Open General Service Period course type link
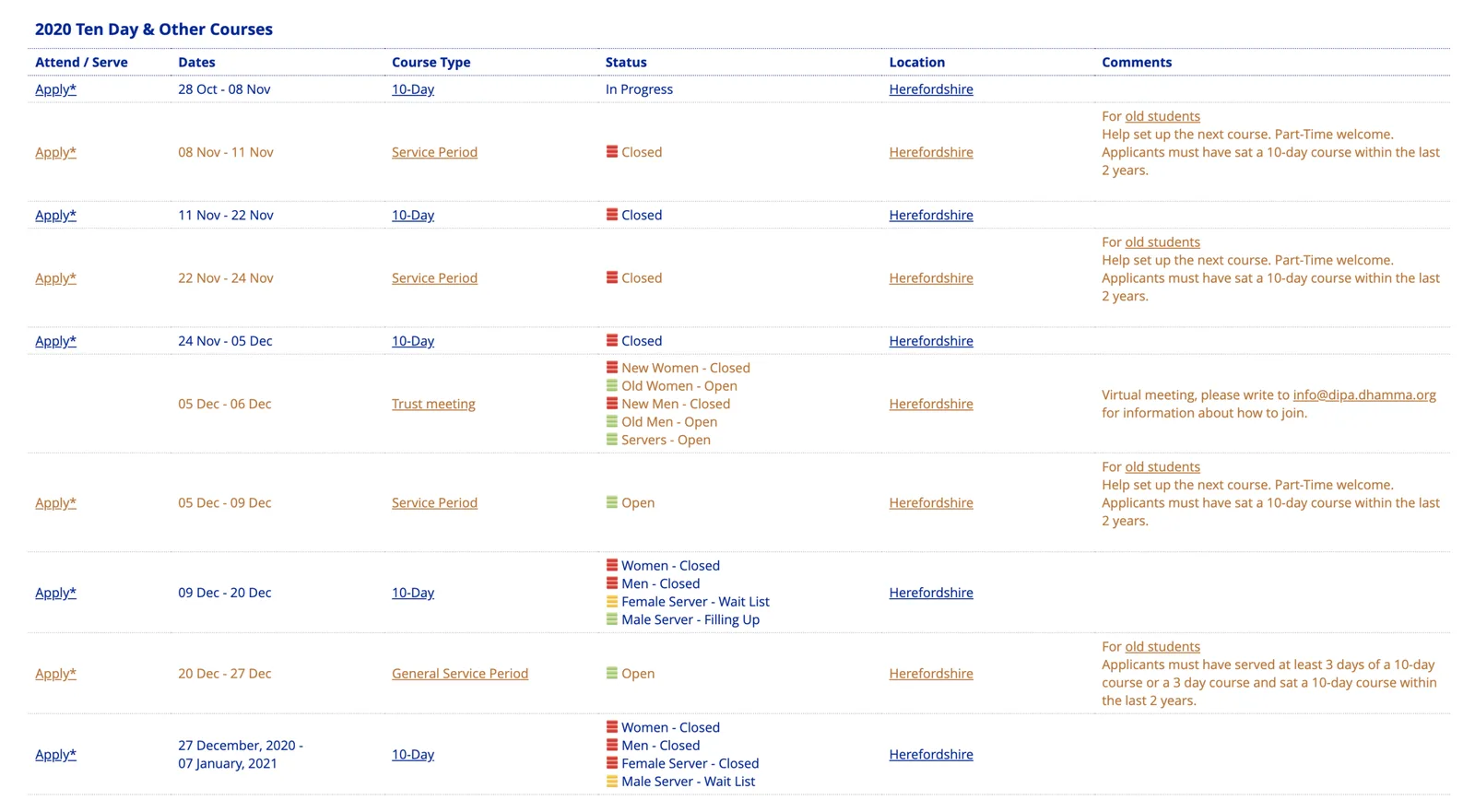The image size is (1475, 812). click(x=460, y=674)
